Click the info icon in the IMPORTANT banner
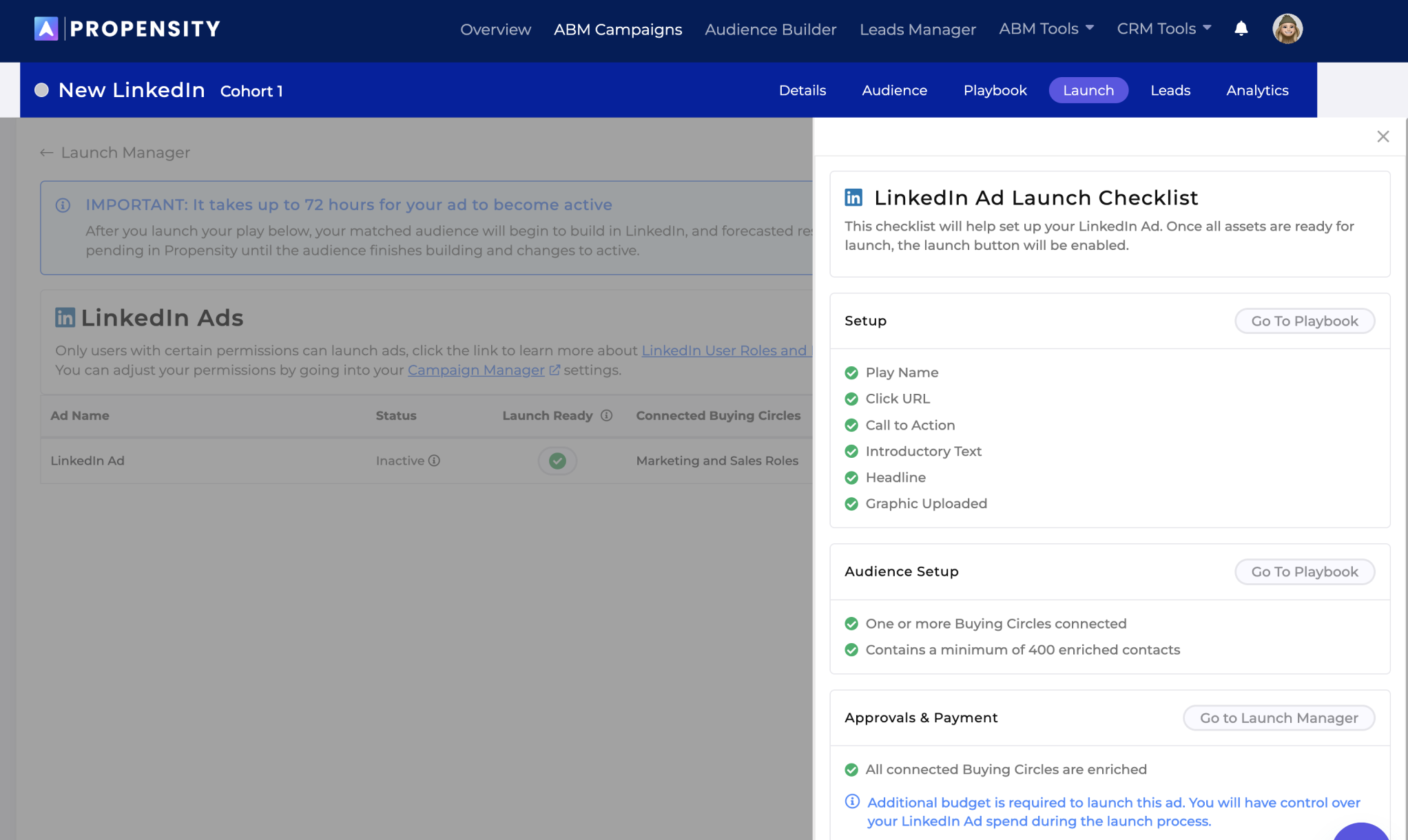This screenshot has width=1408, height=840. (63, 205)
